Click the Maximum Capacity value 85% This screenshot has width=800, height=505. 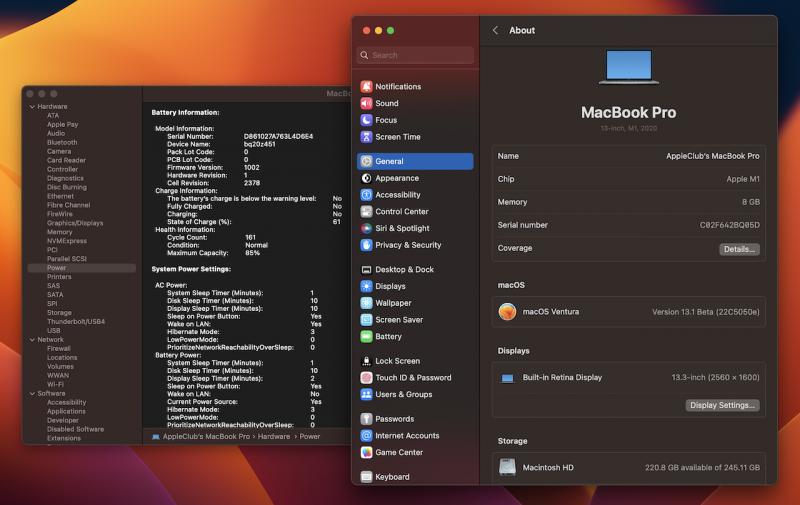pos(252,253)
